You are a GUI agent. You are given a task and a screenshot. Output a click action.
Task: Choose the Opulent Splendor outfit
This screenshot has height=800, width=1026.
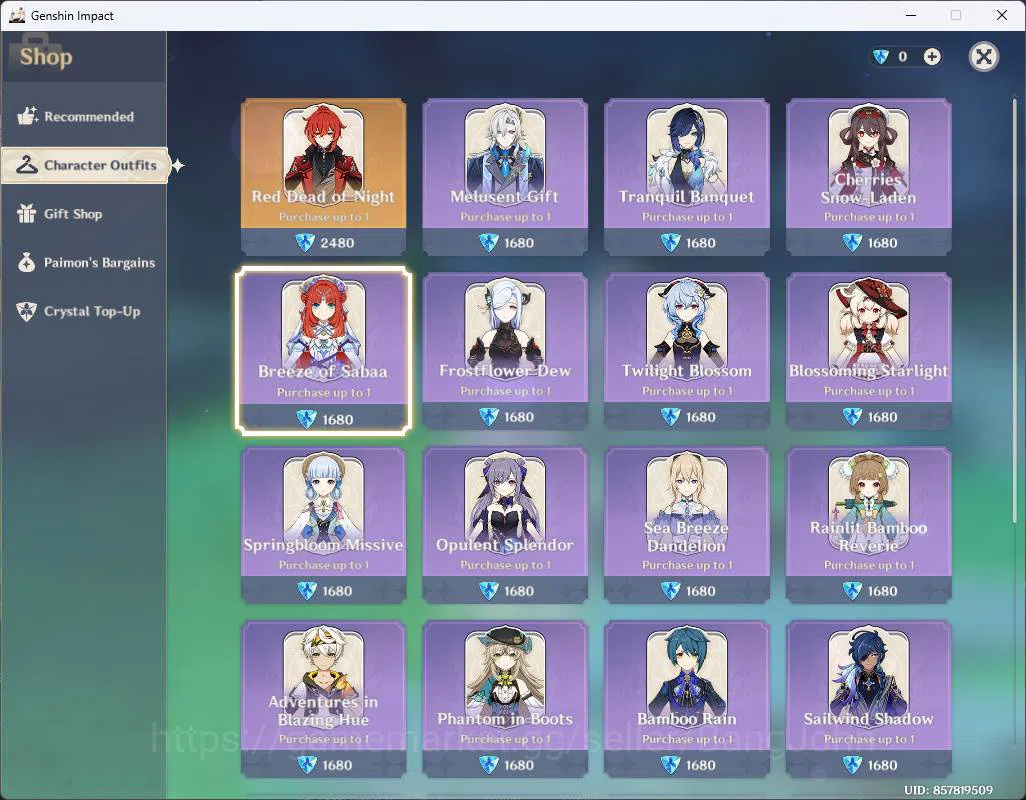coord(505,525)
